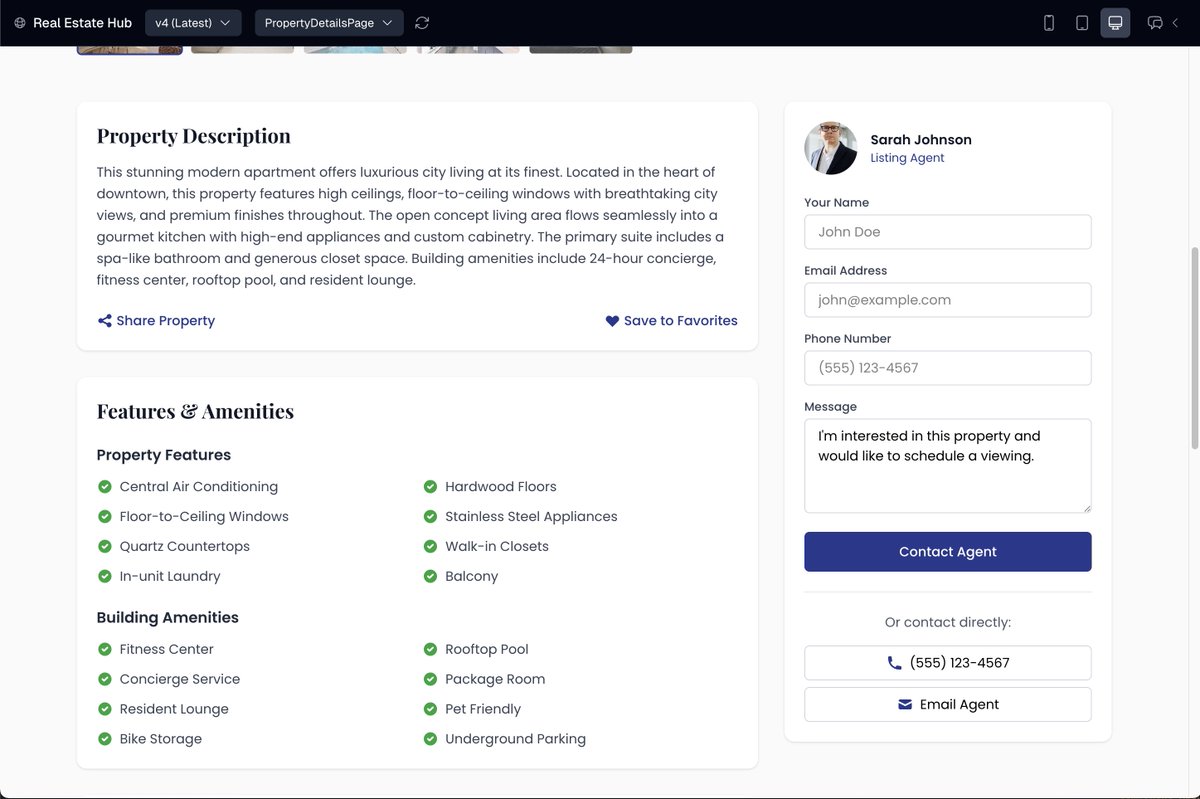
Task: Click the collapse chevron next to chat icon
Action: tap(1176, 23)
